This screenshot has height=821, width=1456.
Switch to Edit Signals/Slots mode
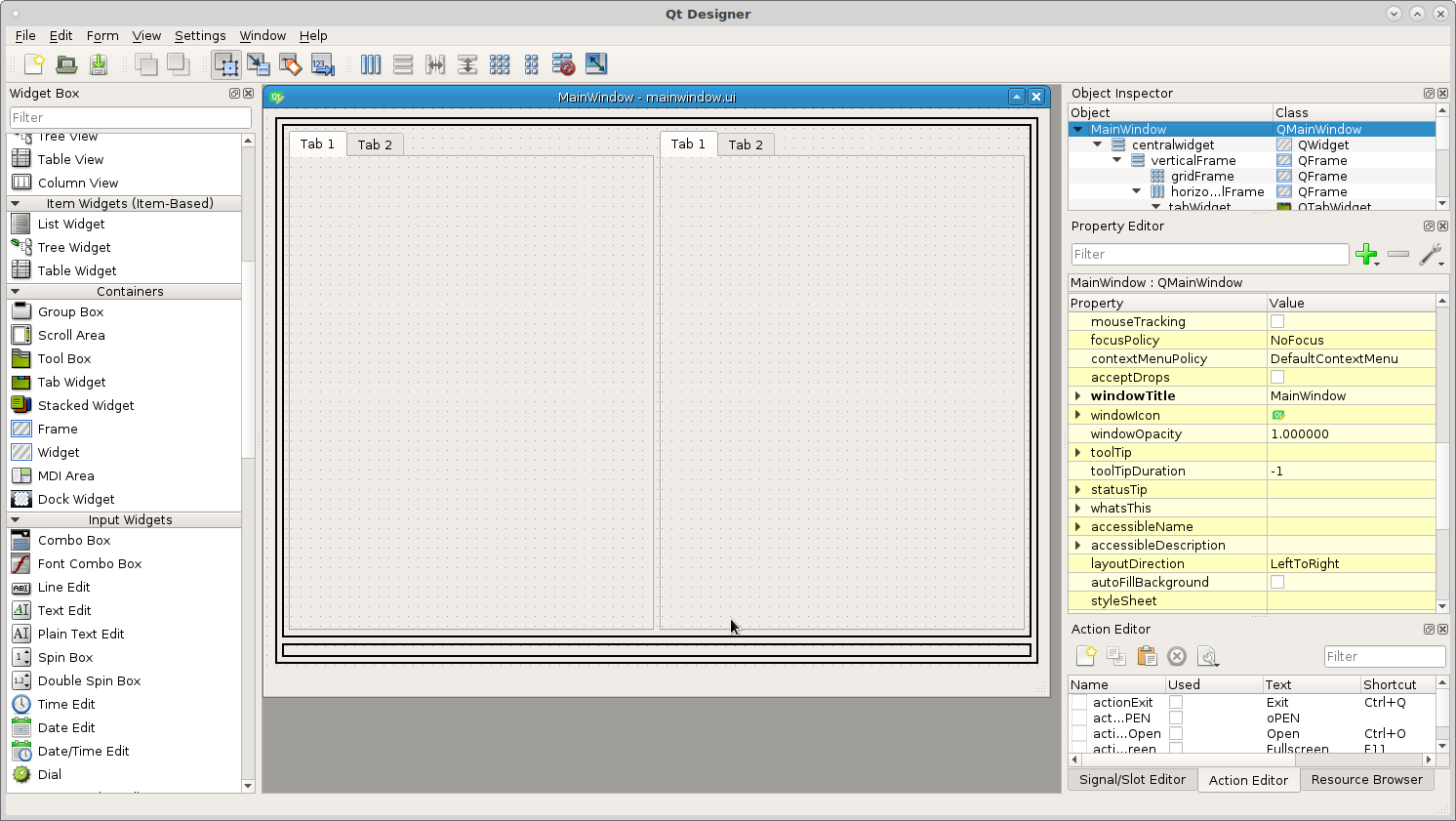coord(259,64)
